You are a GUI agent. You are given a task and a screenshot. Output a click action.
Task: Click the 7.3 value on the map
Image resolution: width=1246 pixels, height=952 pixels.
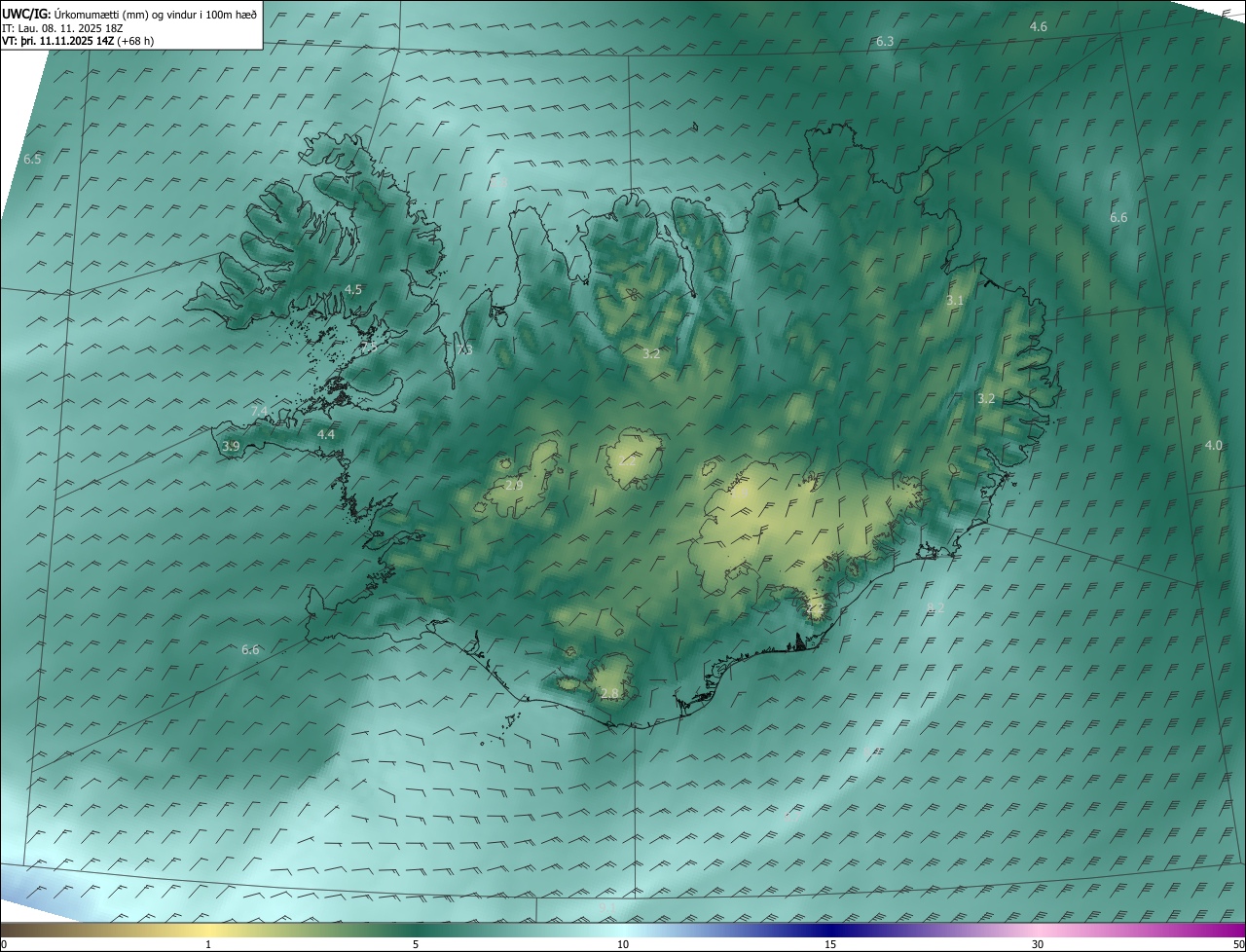465,350
